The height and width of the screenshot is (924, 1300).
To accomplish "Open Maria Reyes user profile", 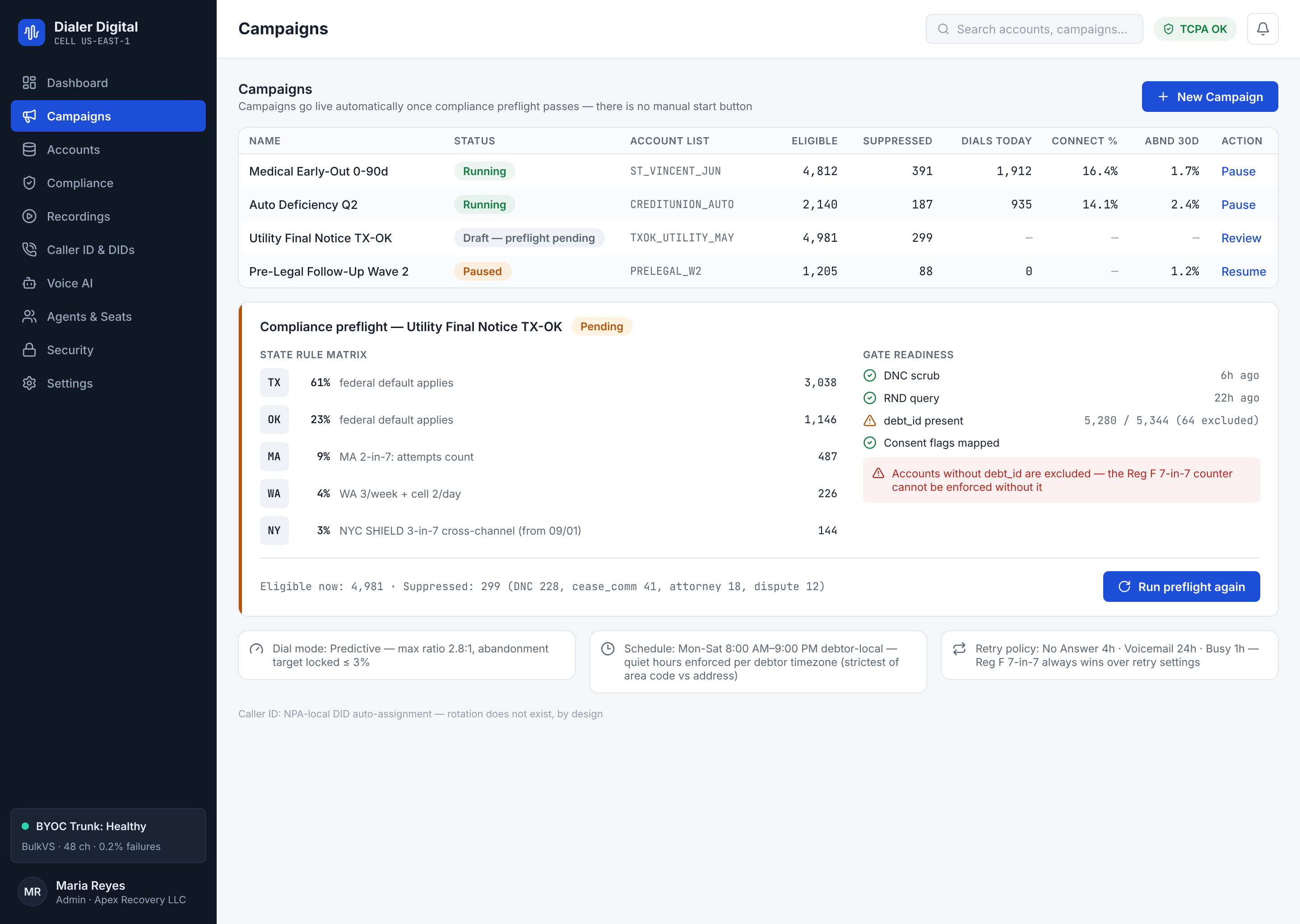I will click(x=108, y=892).
